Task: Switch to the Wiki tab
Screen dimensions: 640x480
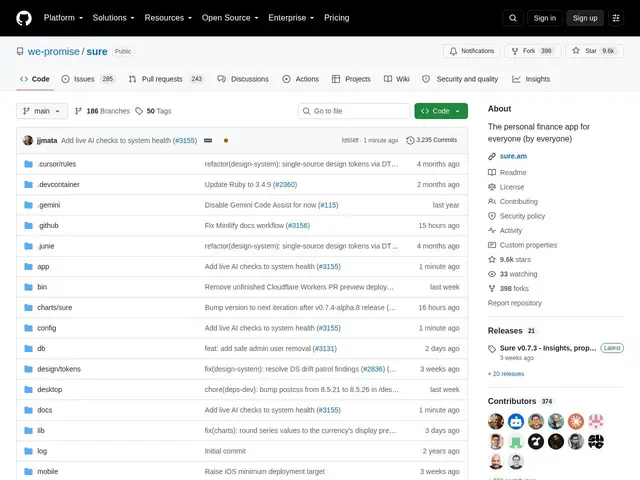Action: pos(396,79)
